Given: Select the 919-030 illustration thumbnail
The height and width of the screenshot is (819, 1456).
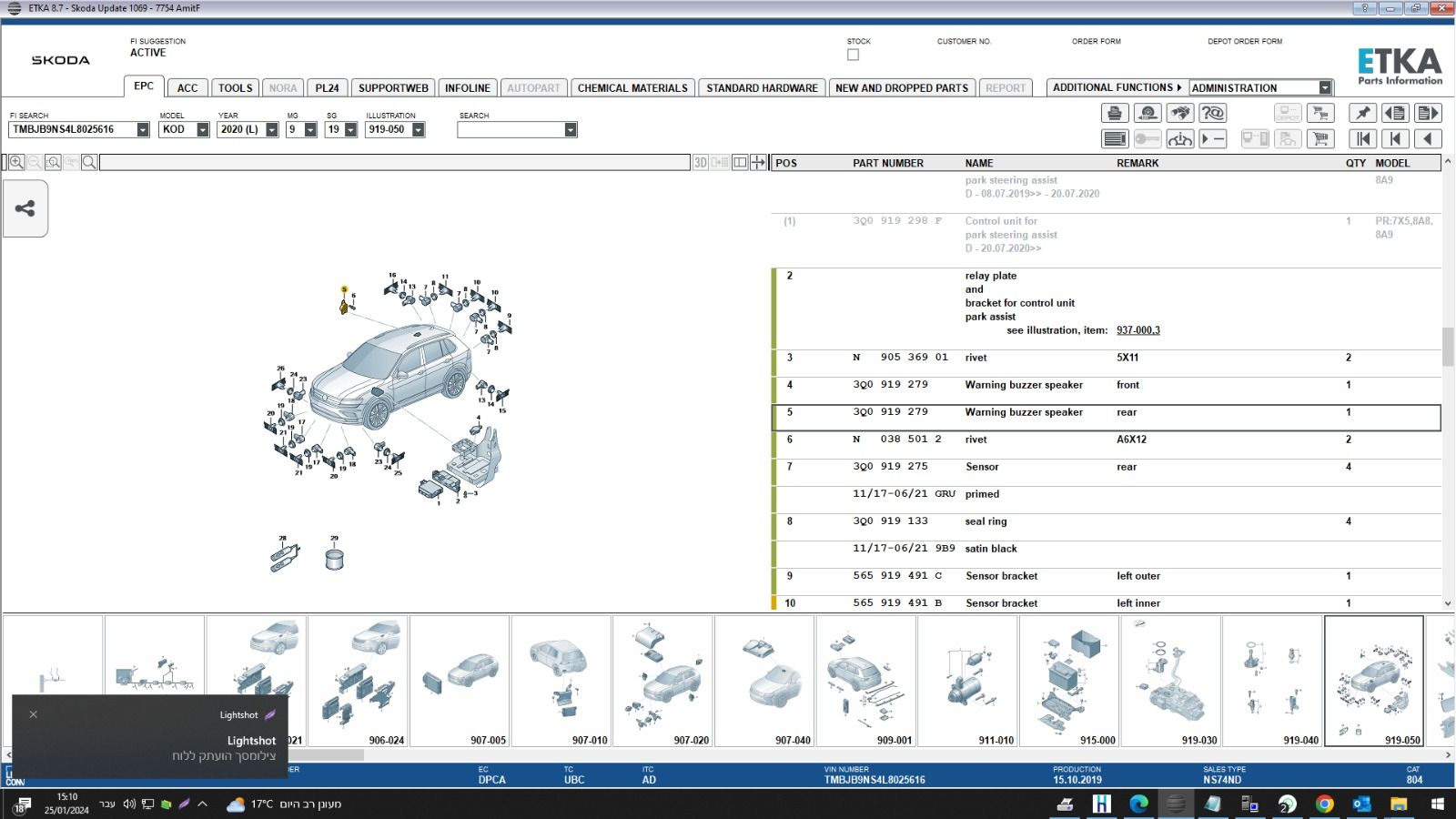Looking at the screenshot, I should click(x=1171, y=681).
